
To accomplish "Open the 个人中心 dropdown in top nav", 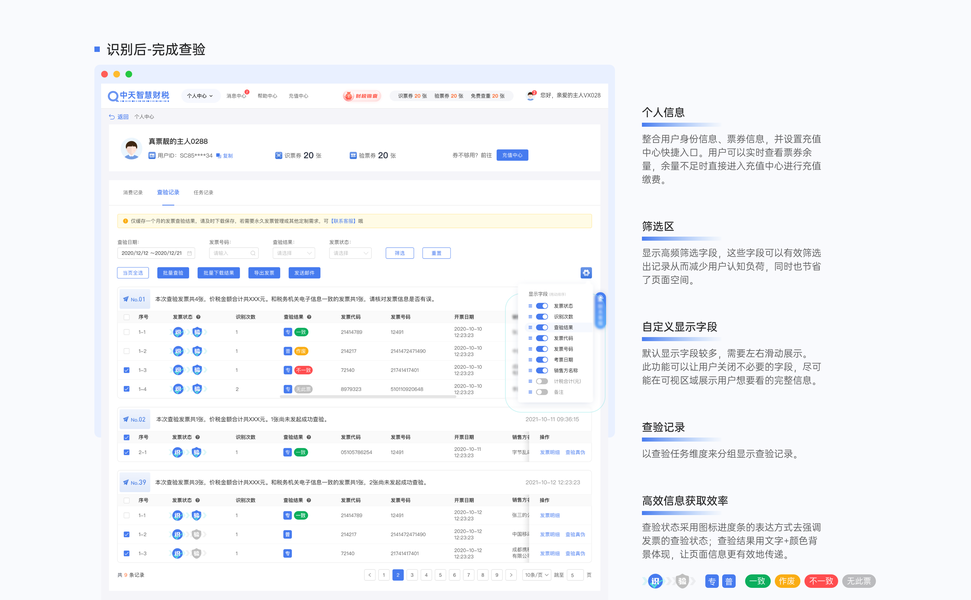I will [200, 96].
